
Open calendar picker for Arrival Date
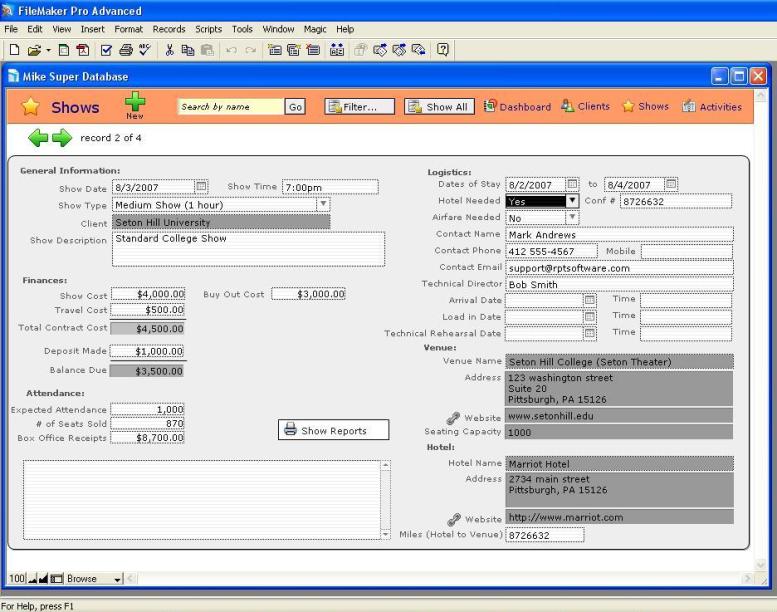(x=590, y=300)
